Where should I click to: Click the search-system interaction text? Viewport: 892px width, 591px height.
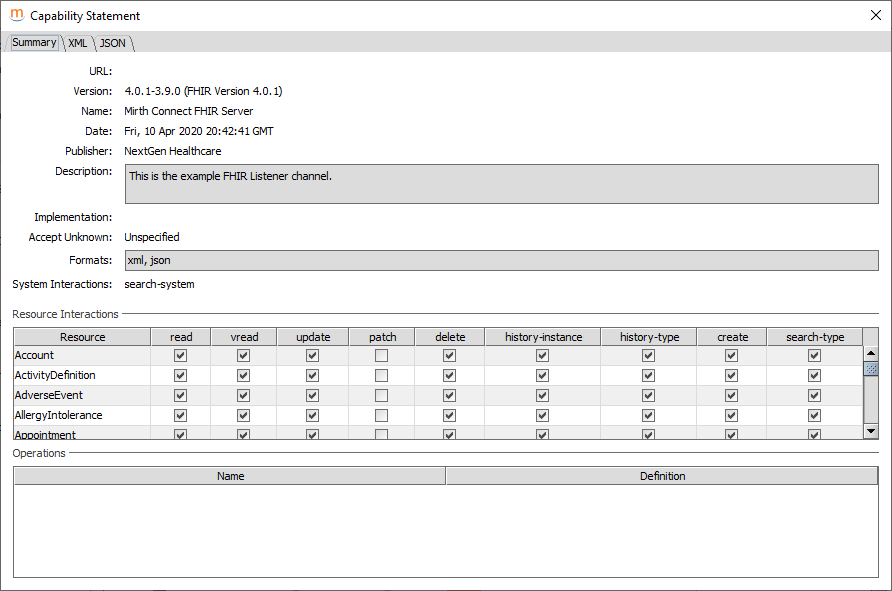pyautogui.click(x=159, y=284)
